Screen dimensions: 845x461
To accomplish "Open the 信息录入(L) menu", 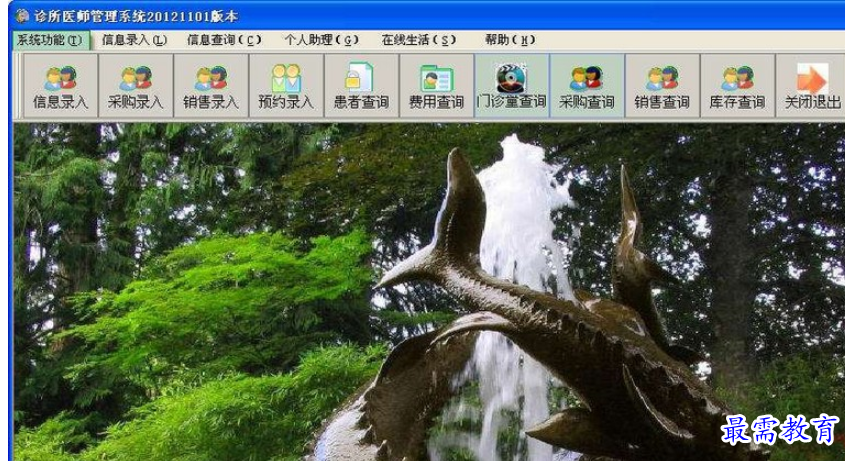I will pyautogui.click(x=135, y=40).
